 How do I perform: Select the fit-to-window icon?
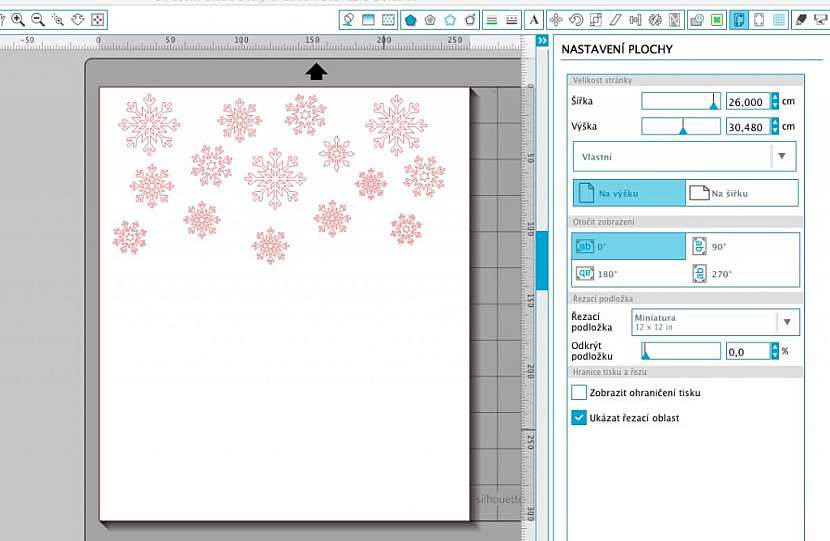98,19
